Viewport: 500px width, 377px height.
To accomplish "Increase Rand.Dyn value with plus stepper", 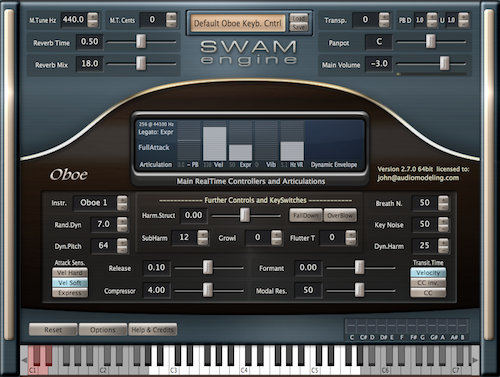I will [122, 221].
